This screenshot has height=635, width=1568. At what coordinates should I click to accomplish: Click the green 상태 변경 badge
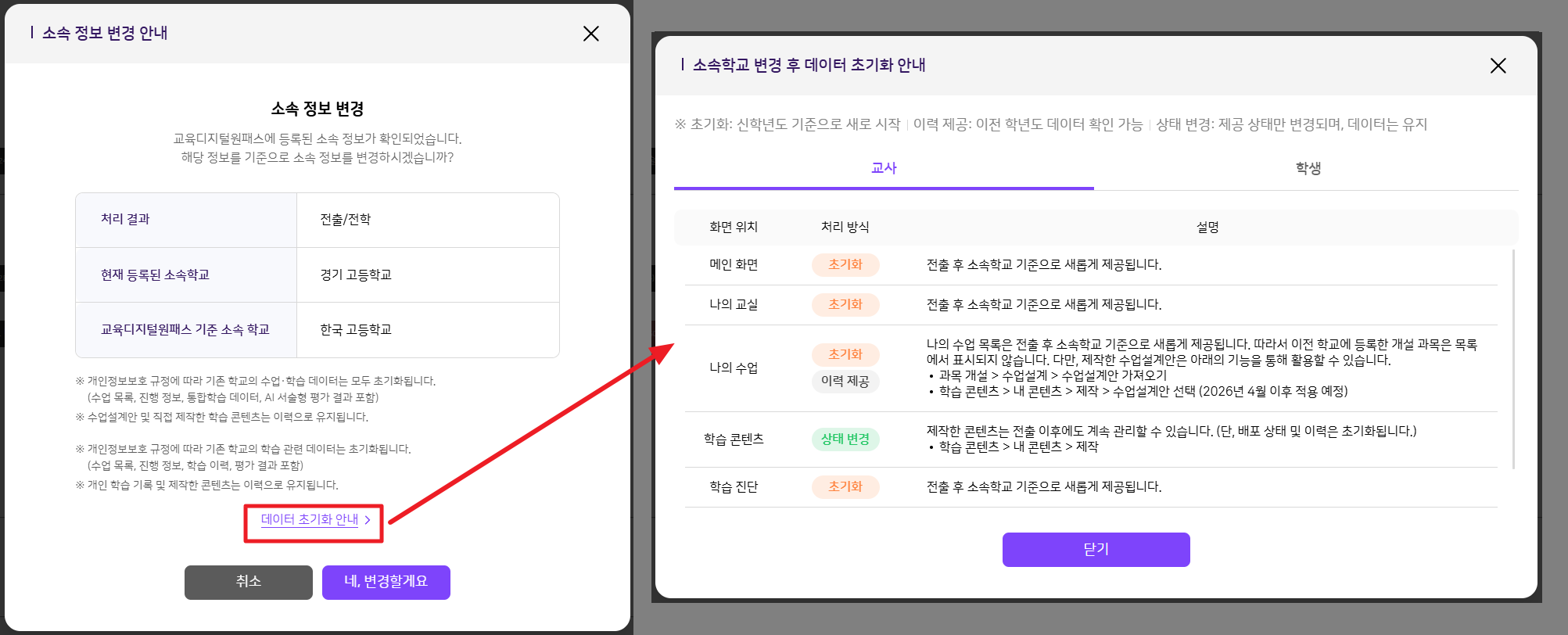845,439
